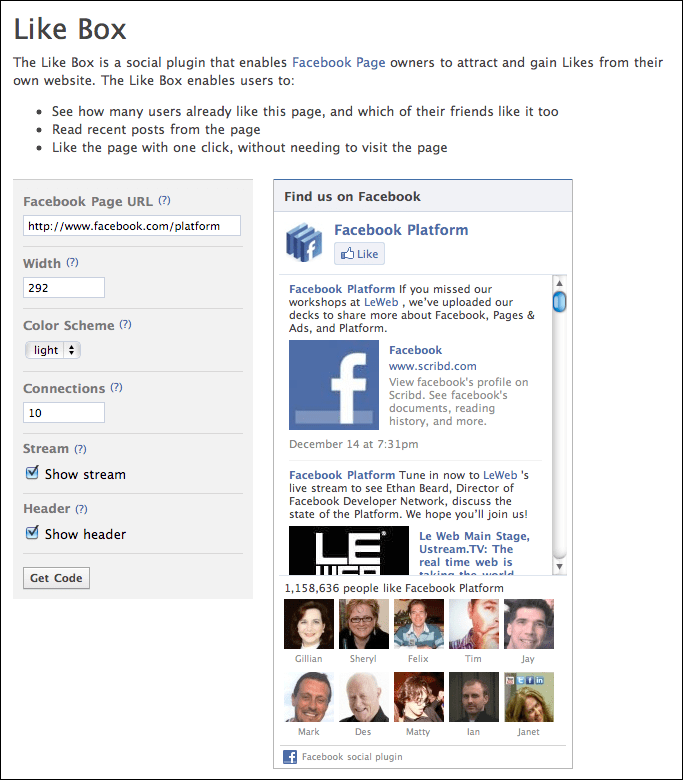Open help tooltip next to Stream
Screen dimensions: 683x780
pos(80,449)
